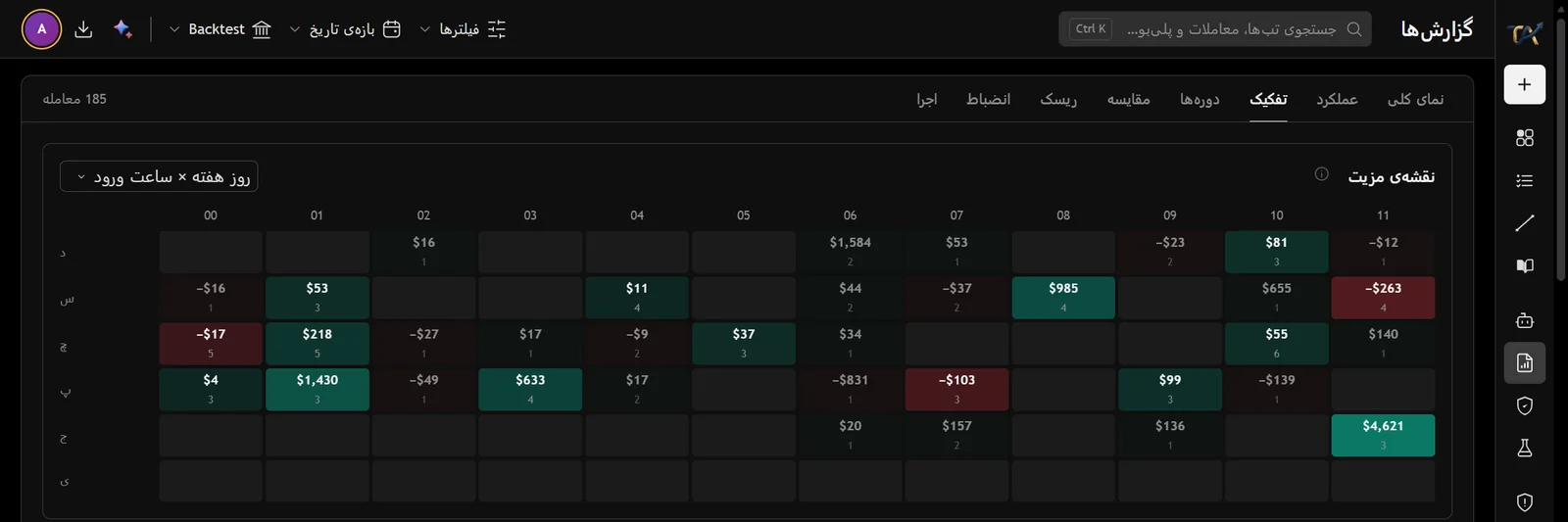Open the dashboard grid icon in sidebar

tap(1524, 138)
